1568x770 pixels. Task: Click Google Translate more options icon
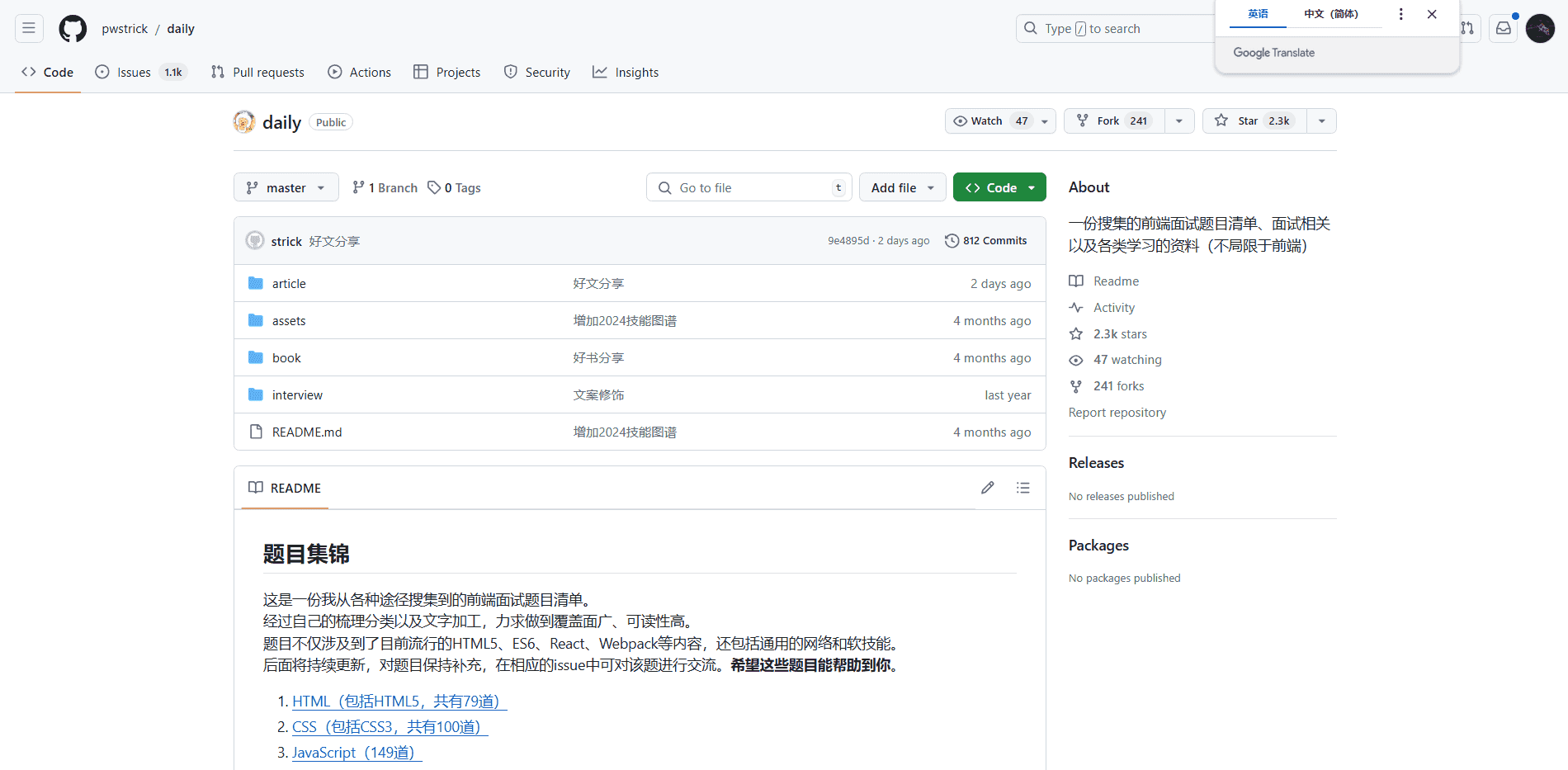coord(1400,14)
